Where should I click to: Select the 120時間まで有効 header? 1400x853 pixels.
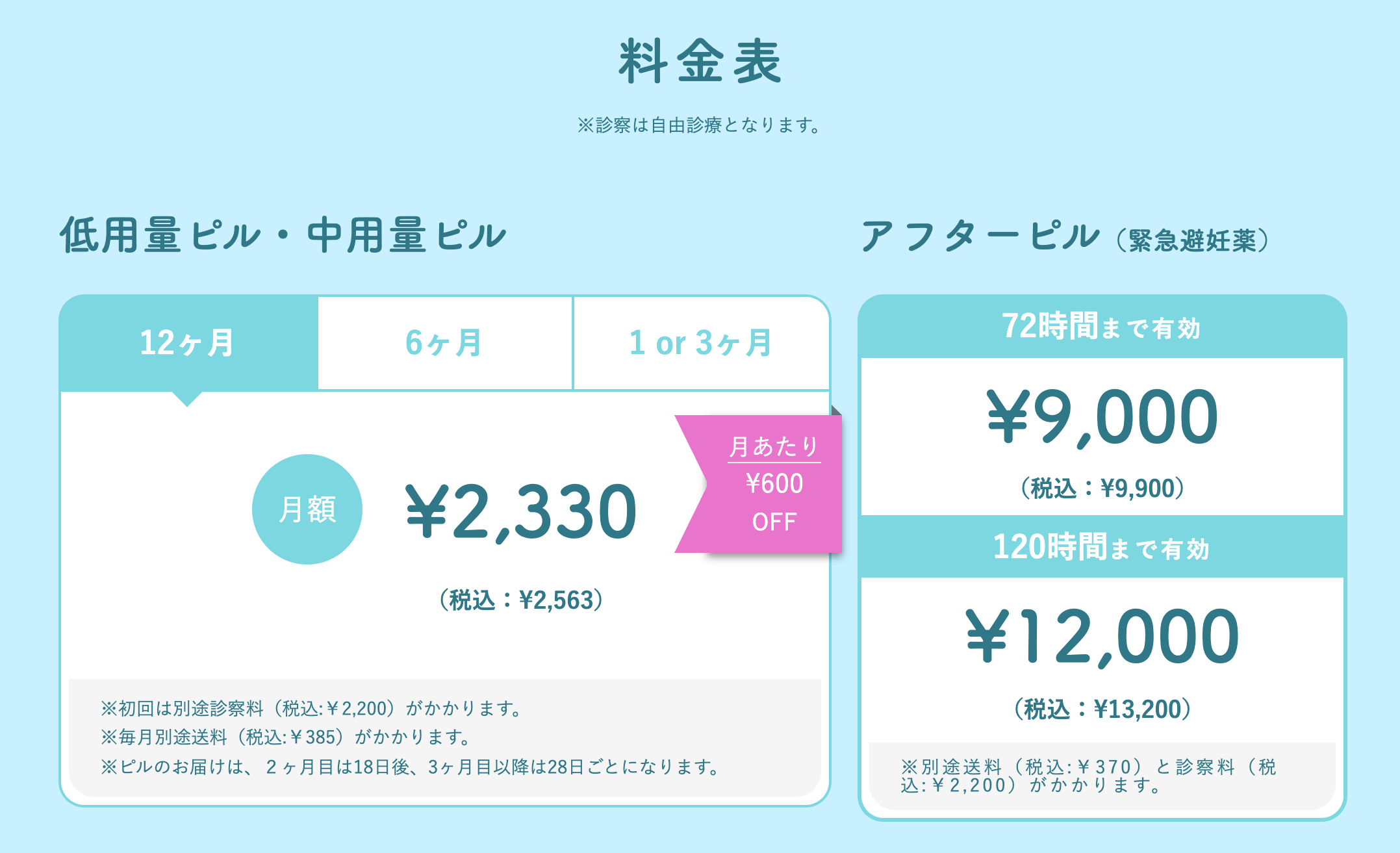pos(1102,547)
